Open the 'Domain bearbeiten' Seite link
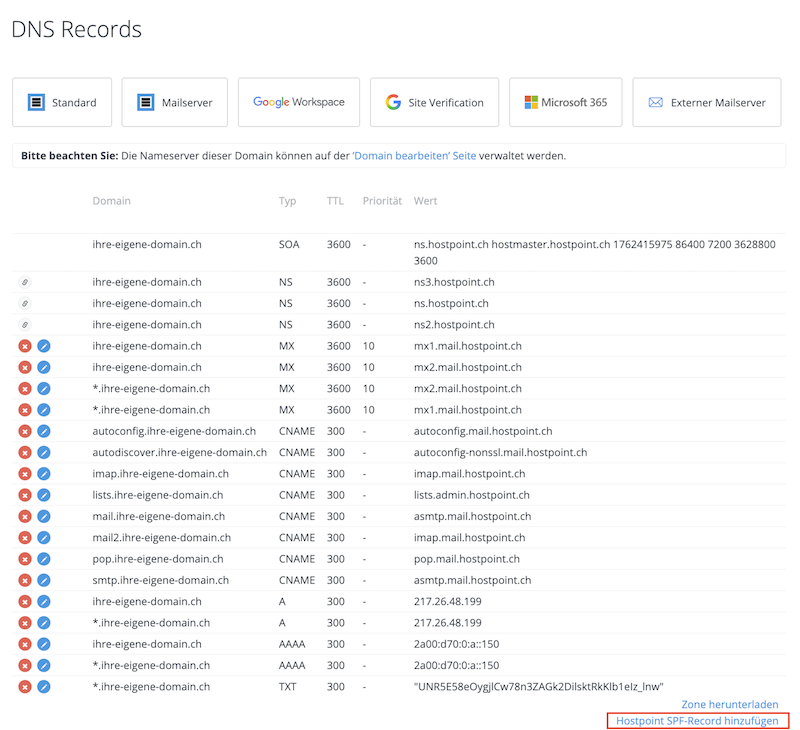This screenshot has height=730, width=800. (x=414, y=156)
